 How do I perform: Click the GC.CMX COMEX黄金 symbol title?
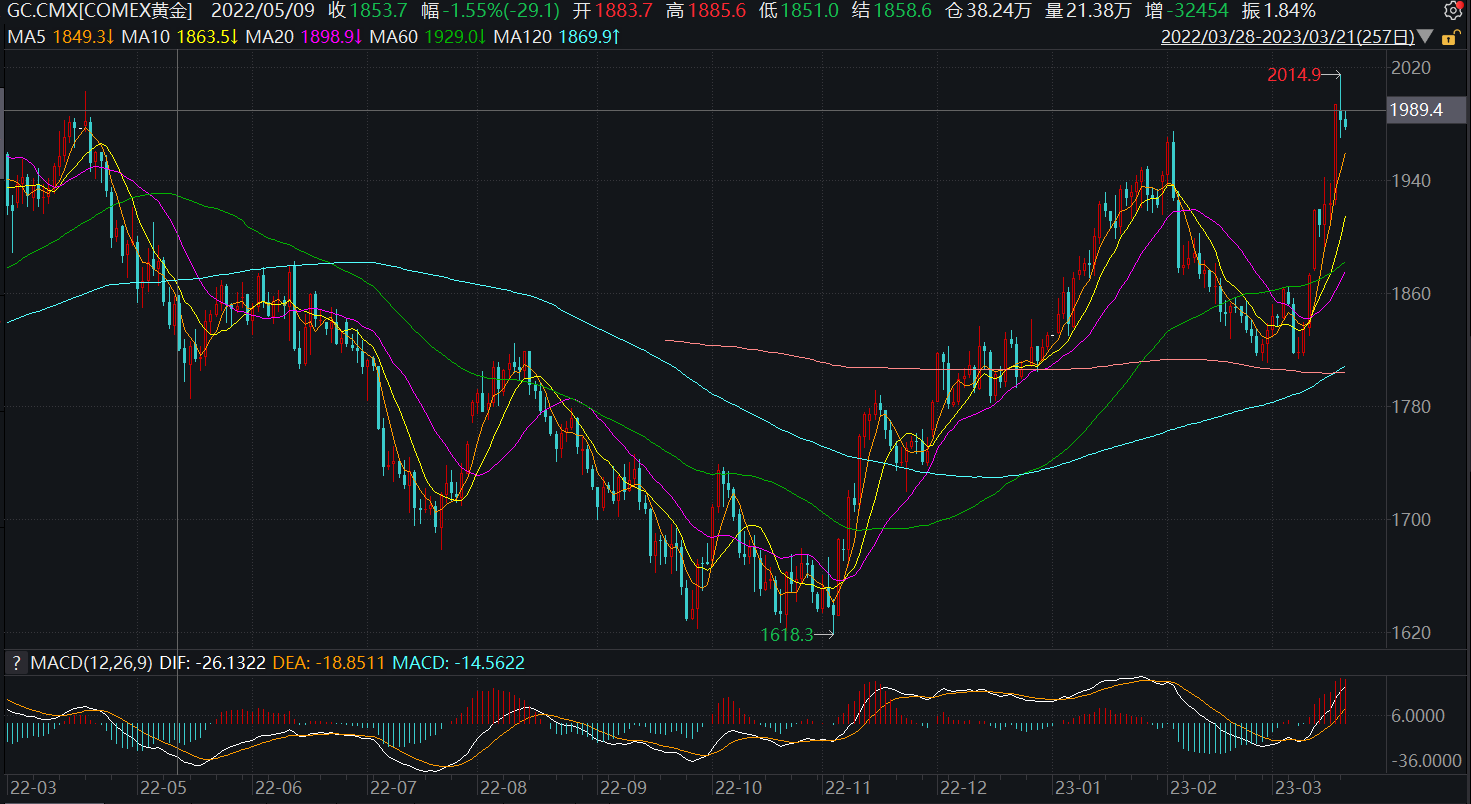(101, 12)
